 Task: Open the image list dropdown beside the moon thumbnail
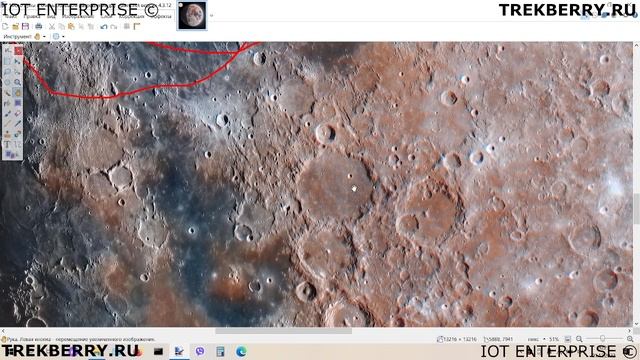pyautogui.click(x=211, y=16)
